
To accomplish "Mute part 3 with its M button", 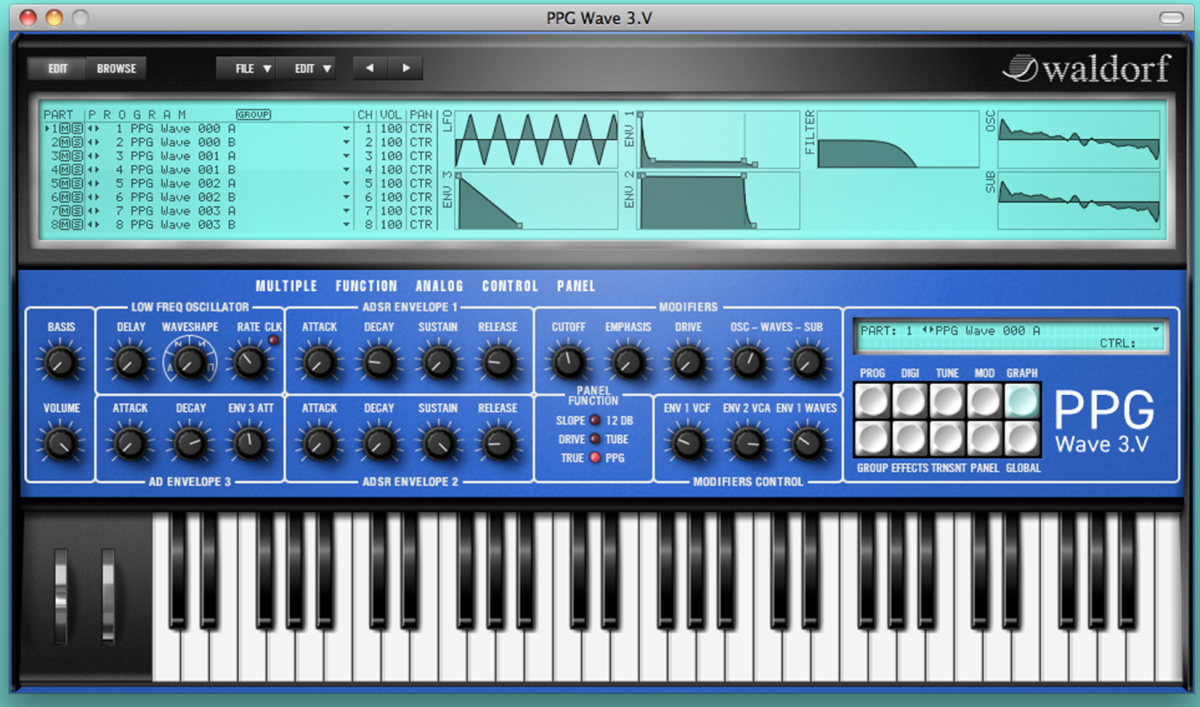I will [64, 156].
